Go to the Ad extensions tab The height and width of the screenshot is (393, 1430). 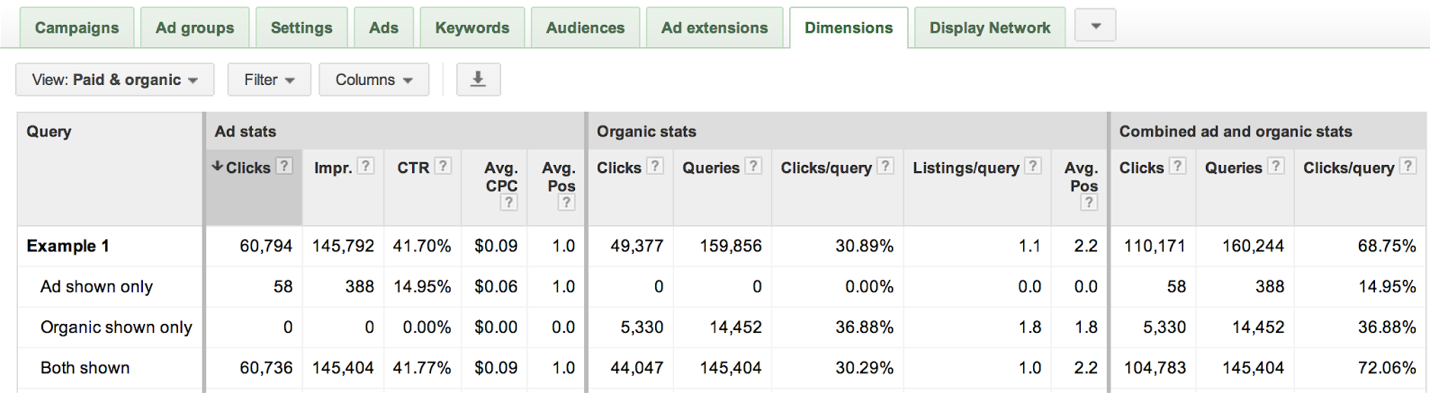pos(714,28)
